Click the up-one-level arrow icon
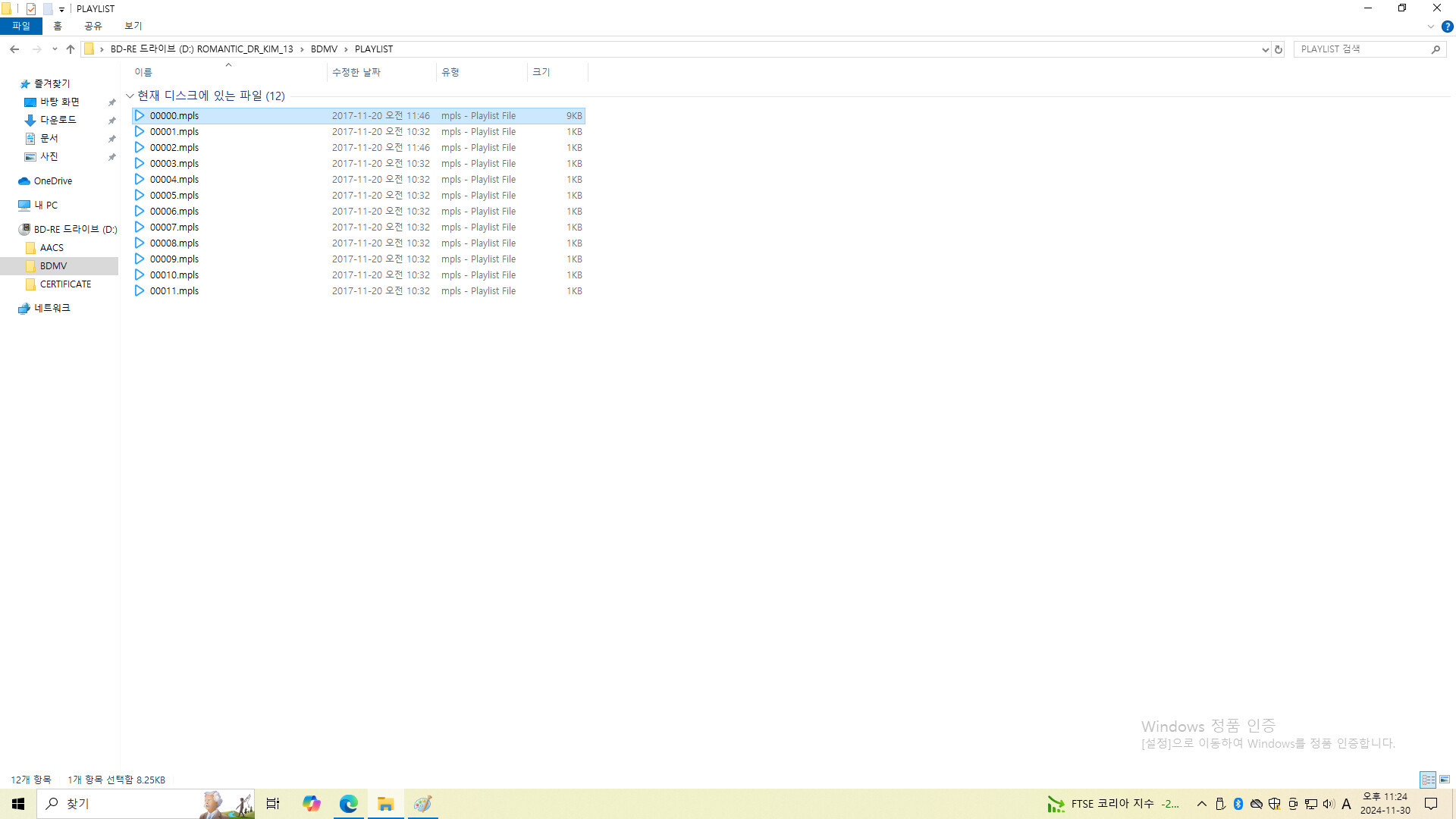The image size is (1456, 819). [x=71, y=49]
